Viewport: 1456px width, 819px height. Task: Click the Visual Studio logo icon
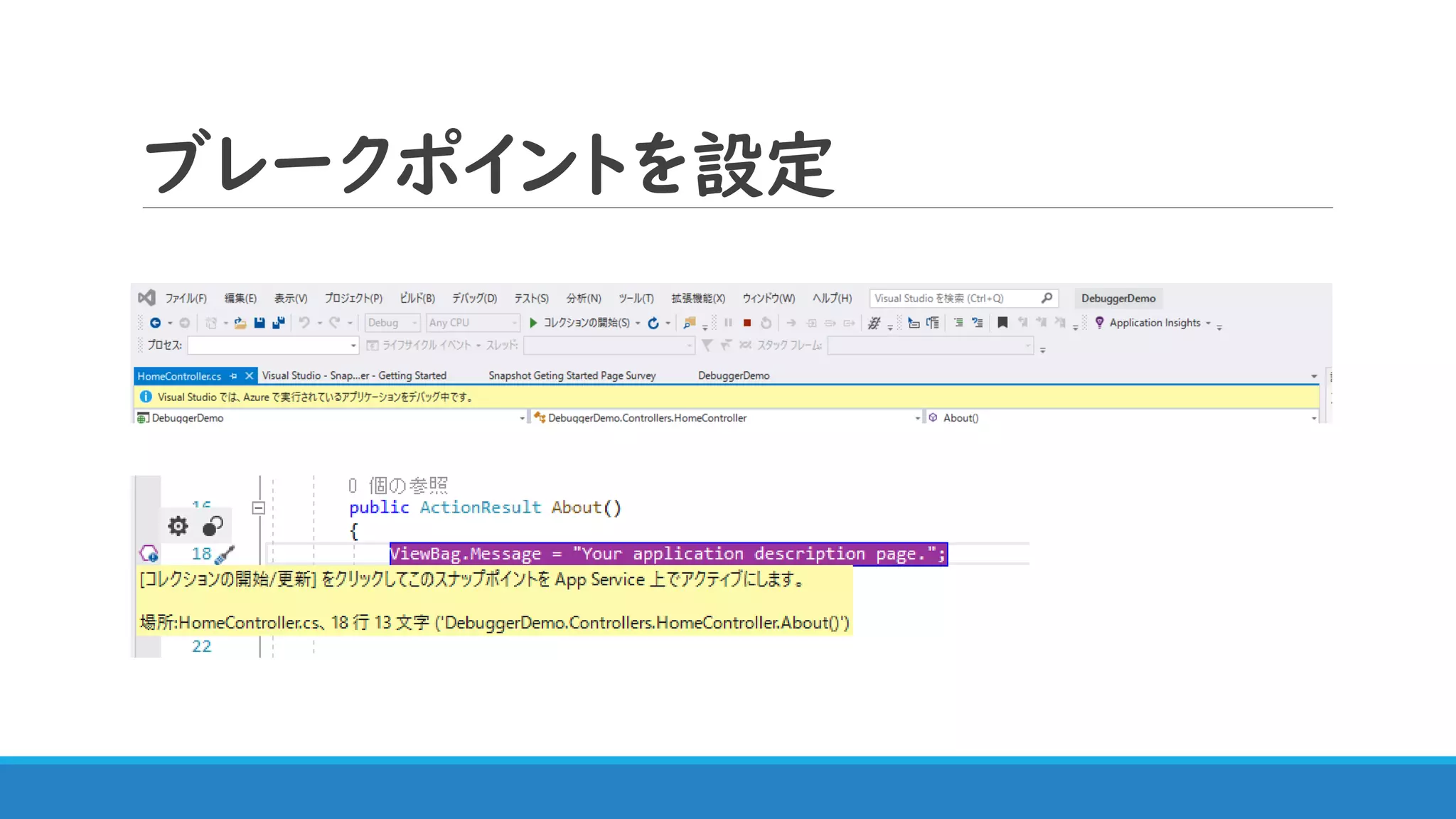coord(146,298)
